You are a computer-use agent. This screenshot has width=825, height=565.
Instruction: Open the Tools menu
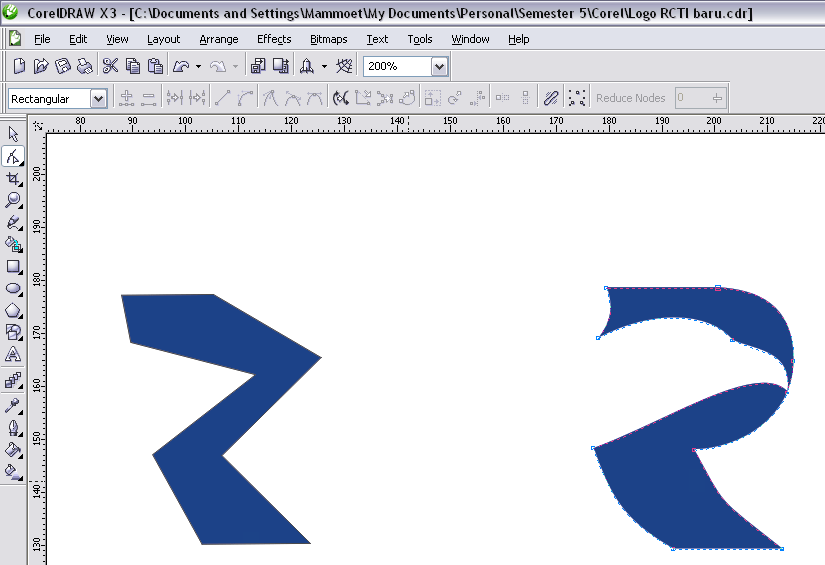click(420, 39)
